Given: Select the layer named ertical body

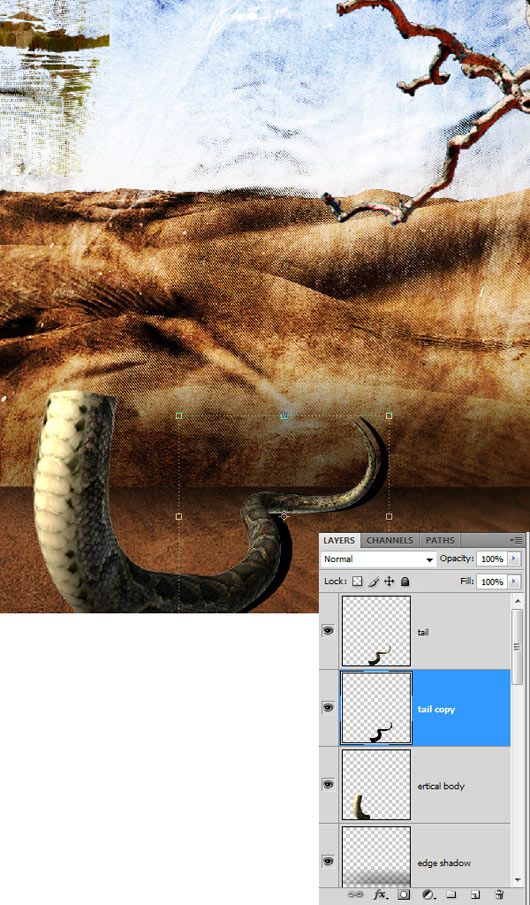Looking at the screenshot, I should pos(441,786).
